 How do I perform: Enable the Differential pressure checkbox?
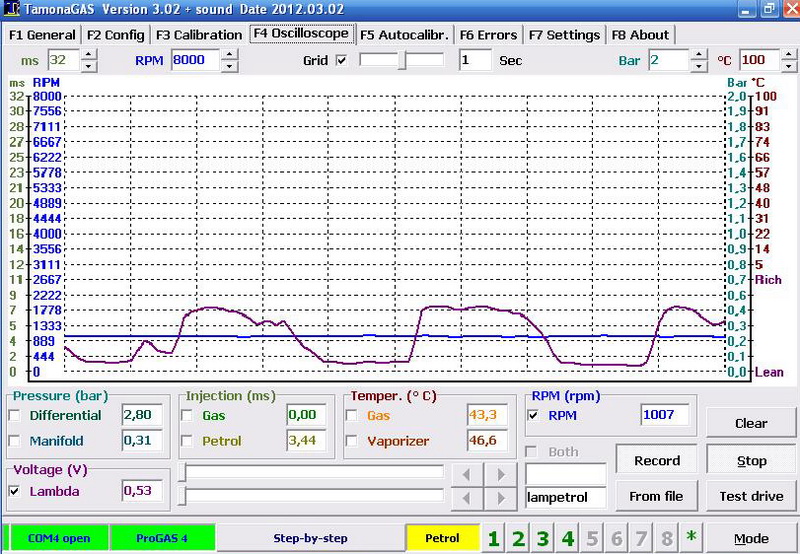click(17, 415)
